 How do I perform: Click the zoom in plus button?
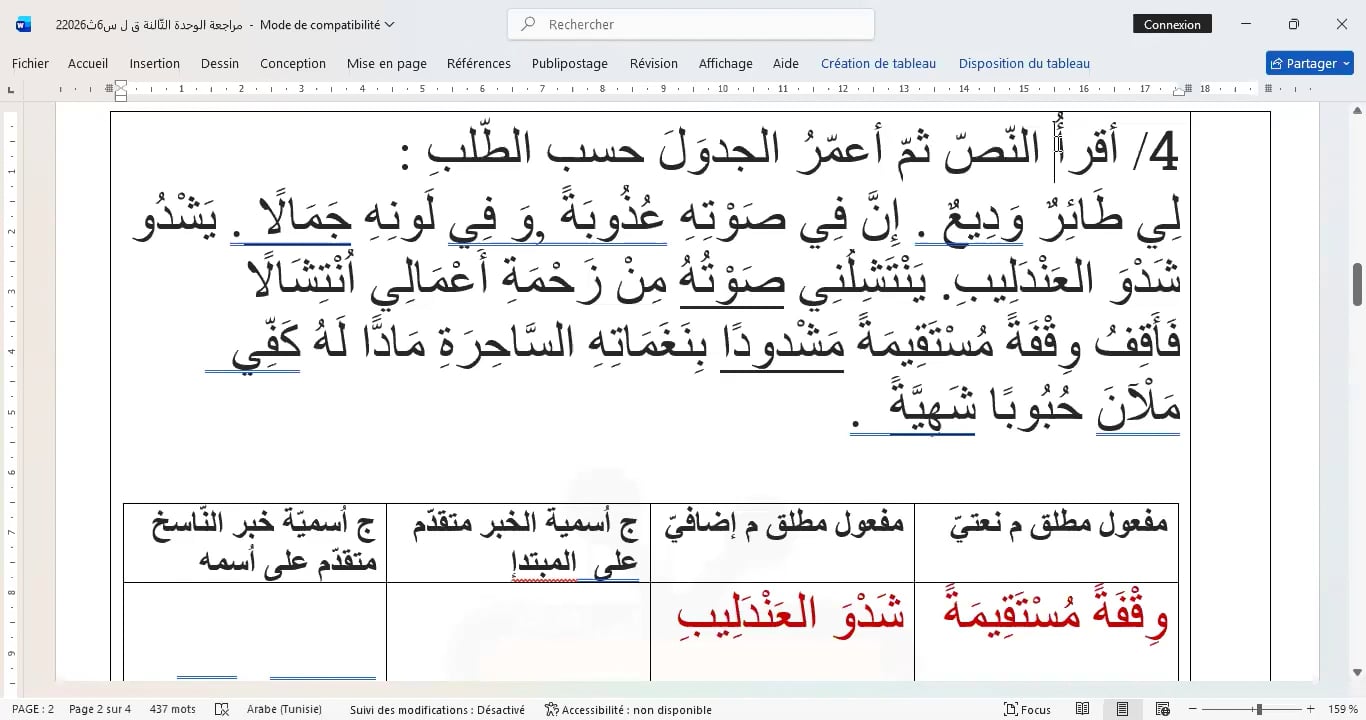[1311, 709]
